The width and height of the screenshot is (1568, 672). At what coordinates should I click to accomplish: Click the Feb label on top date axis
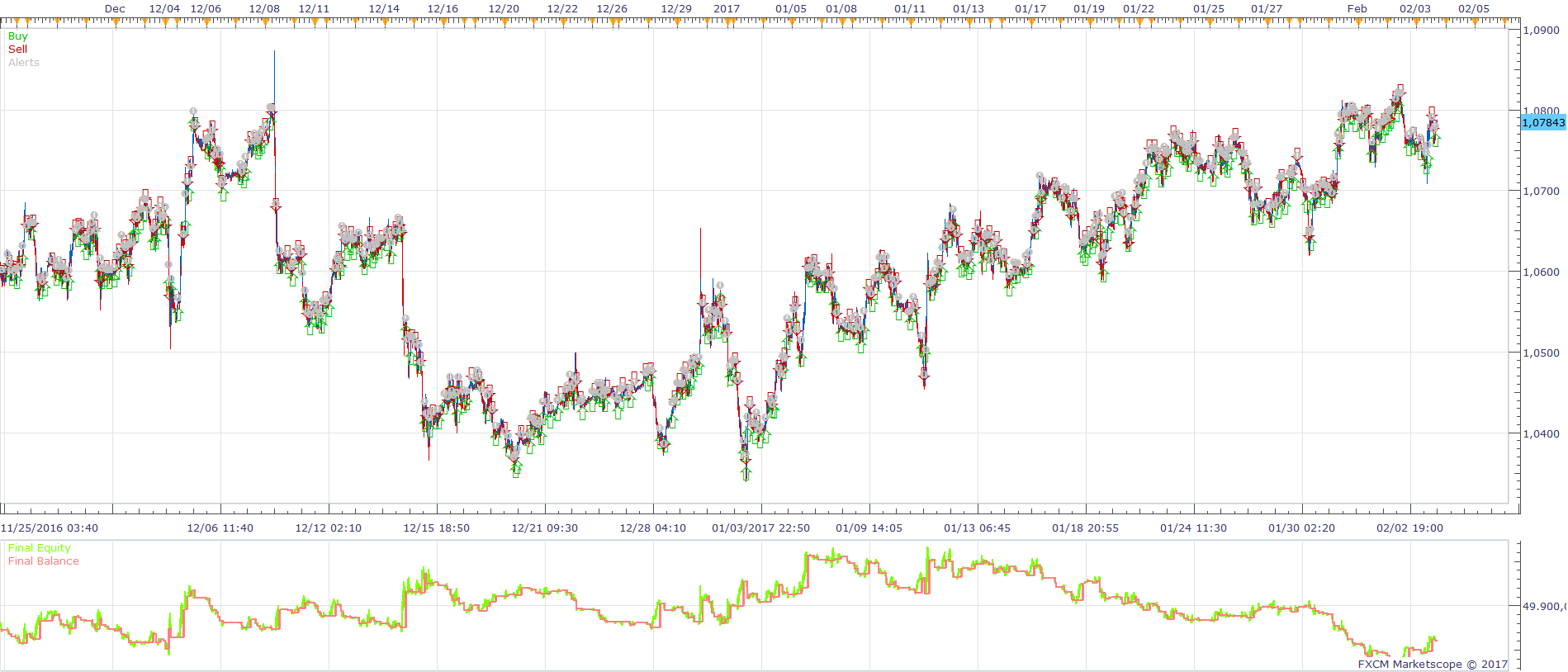pyautogui.click(x=1357, y=9)
